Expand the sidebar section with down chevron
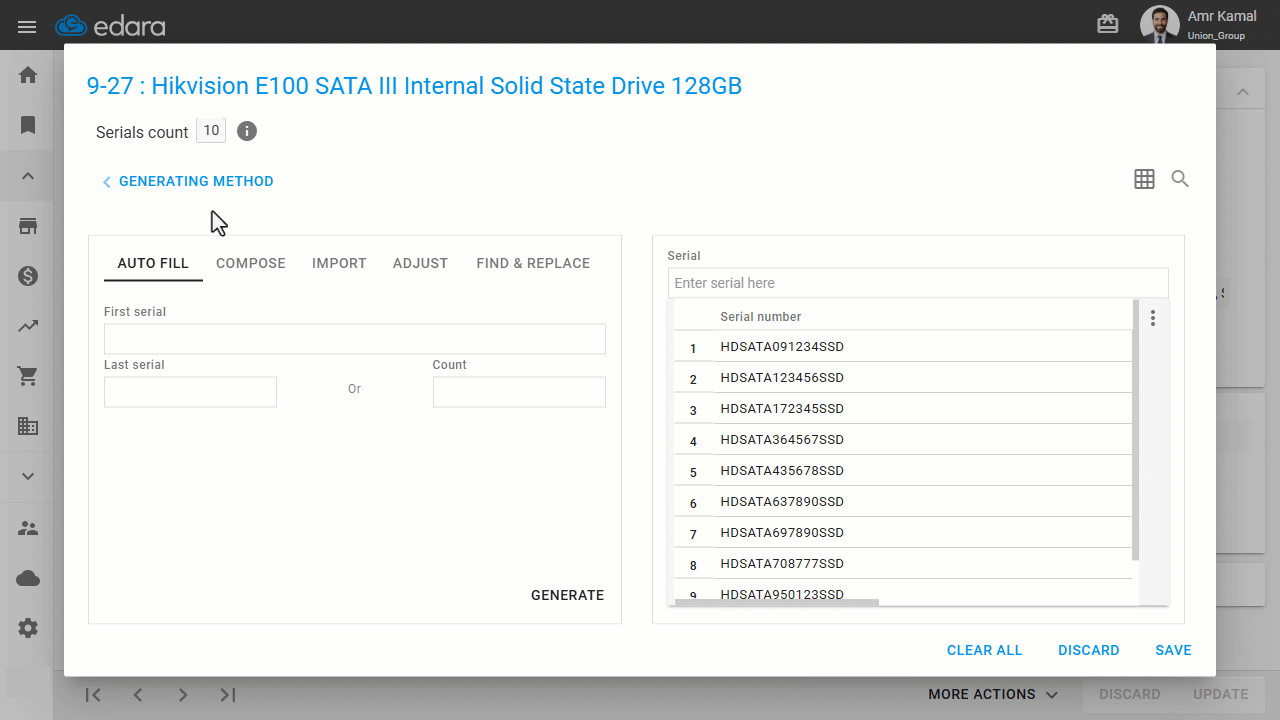1280x720 pixels. point(28,476)
